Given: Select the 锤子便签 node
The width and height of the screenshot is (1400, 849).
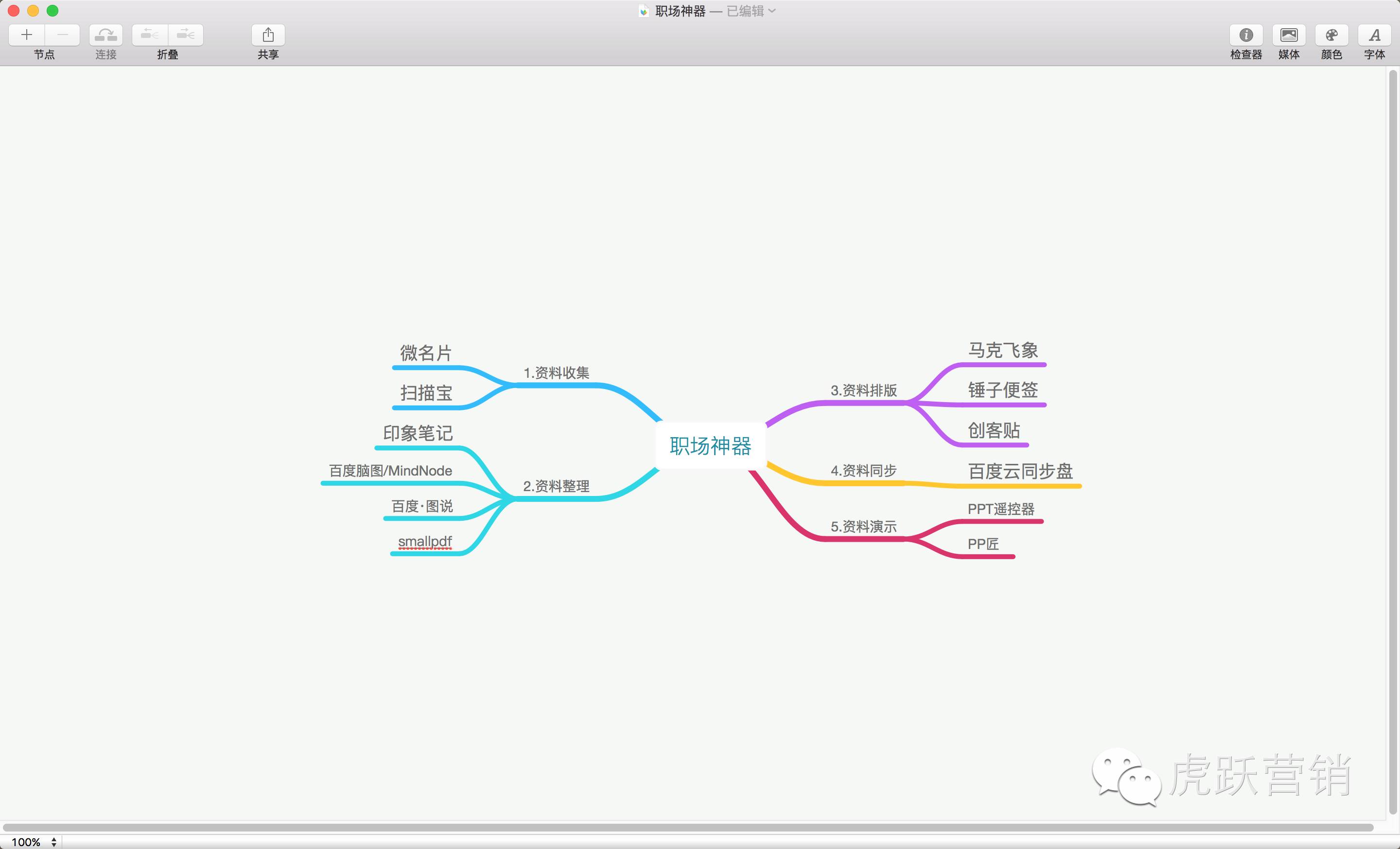Looking at the screenshot, I should pos(1003,390).
